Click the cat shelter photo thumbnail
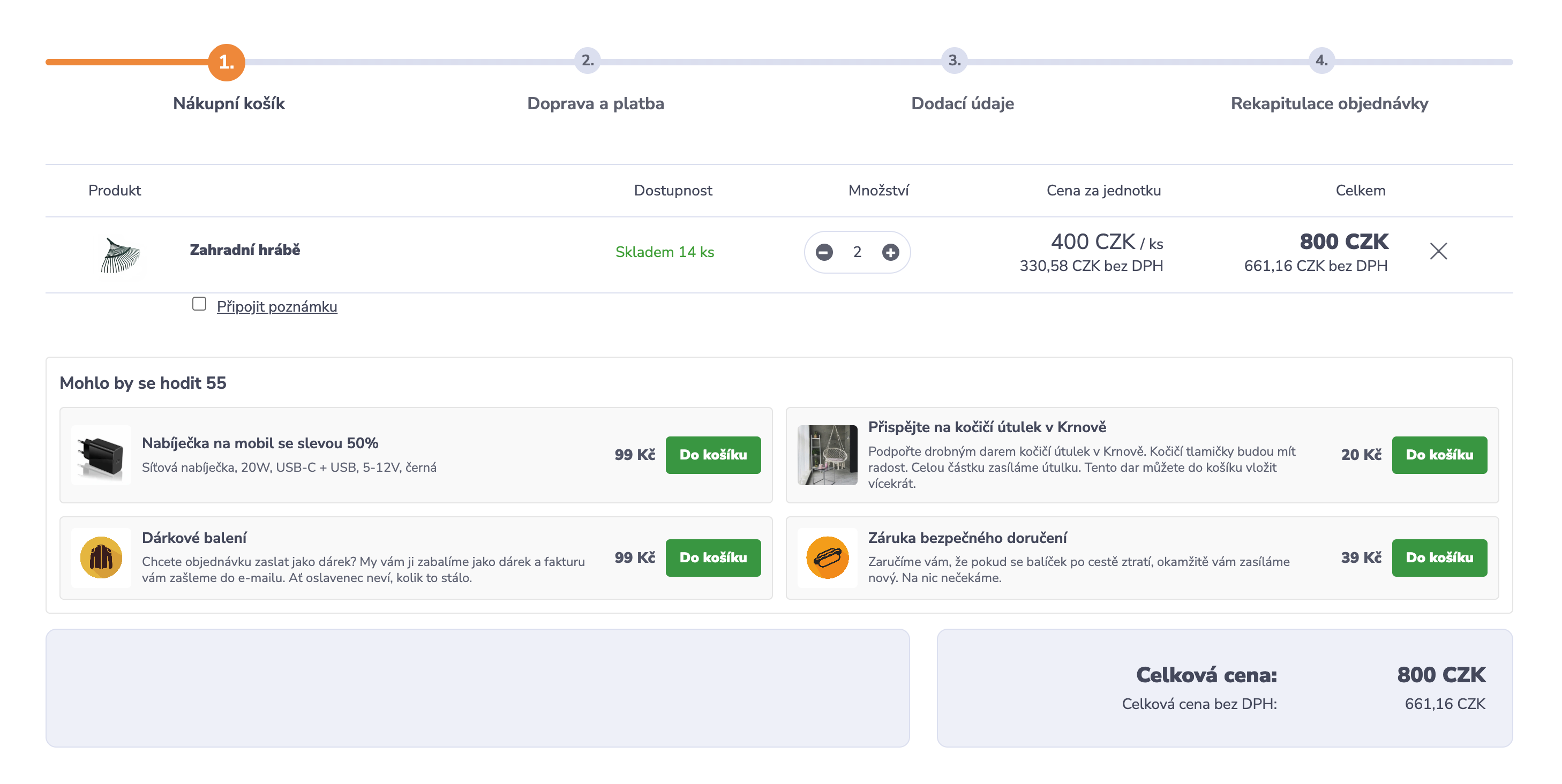The image size is (1562, 784). [x=827, y=455]
